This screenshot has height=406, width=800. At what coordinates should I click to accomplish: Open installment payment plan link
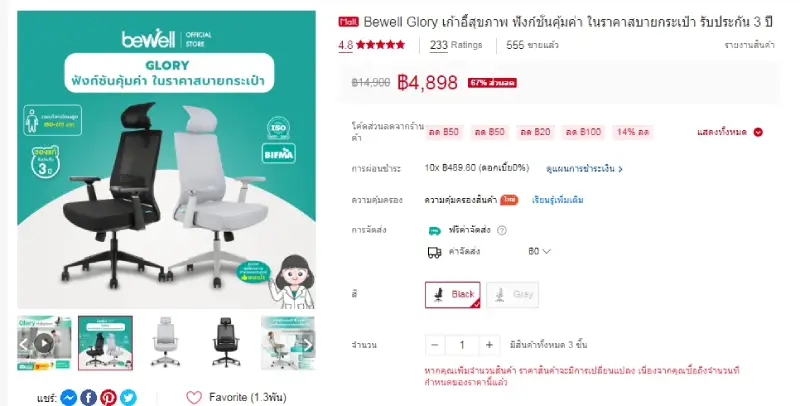584,169
